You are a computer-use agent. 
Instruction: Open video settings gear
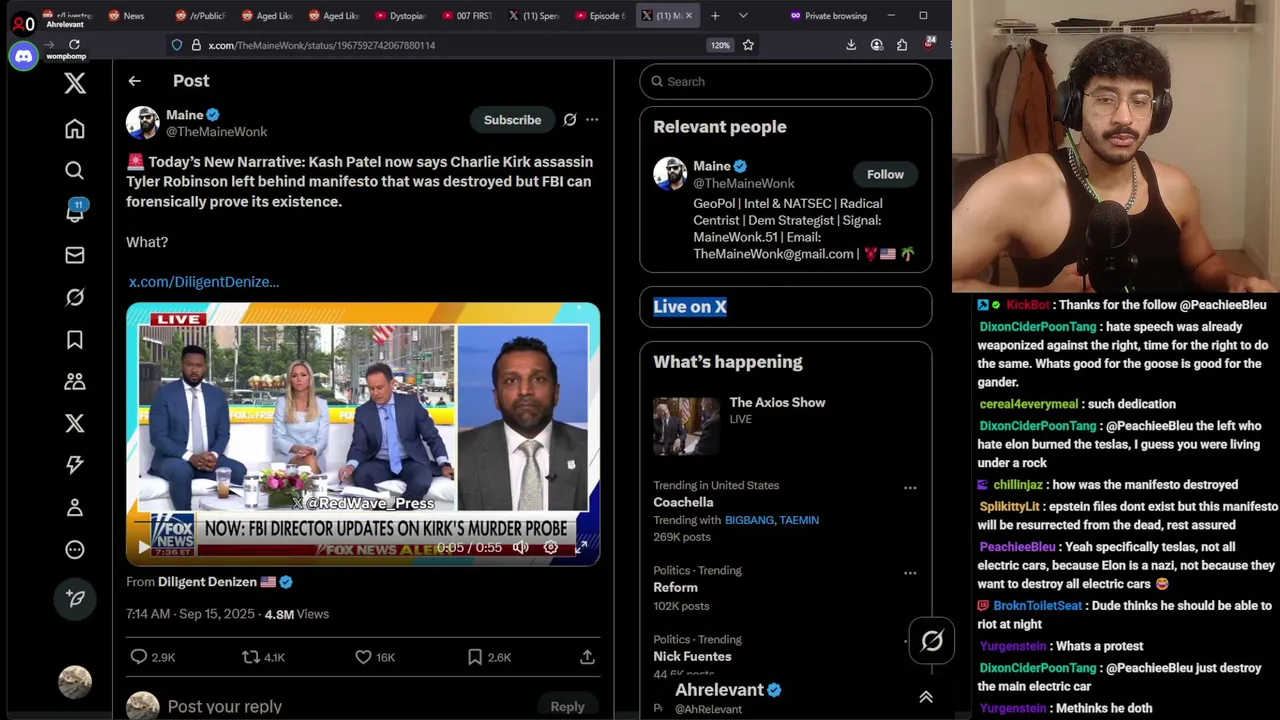(550, 548)
